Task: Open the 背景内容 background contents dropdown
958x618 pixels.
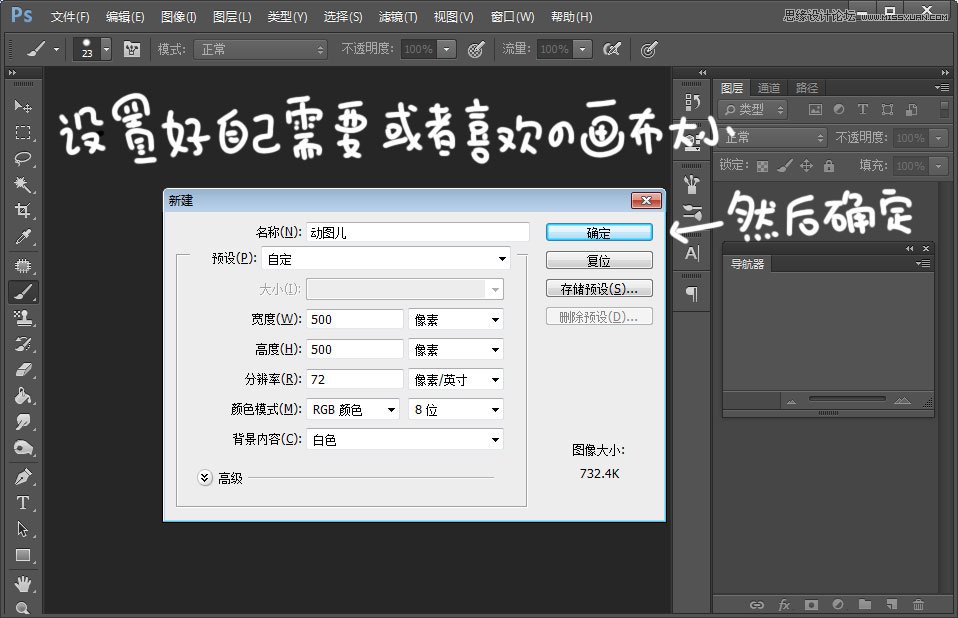Action: pyautogui.click(x=405, y=440)
